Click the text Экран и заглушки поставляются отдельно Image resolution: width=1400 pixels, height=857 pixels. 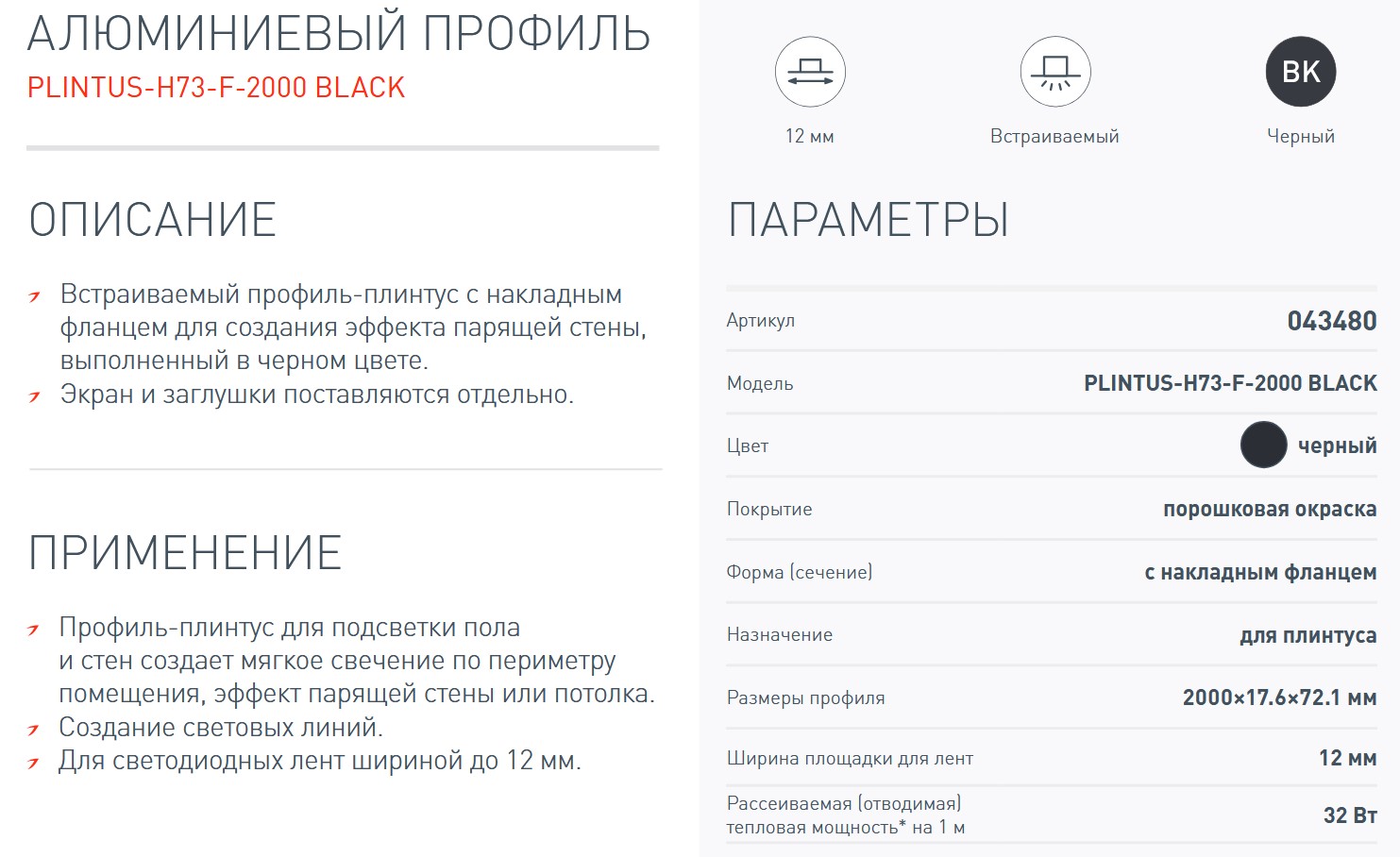click(317, 395)
